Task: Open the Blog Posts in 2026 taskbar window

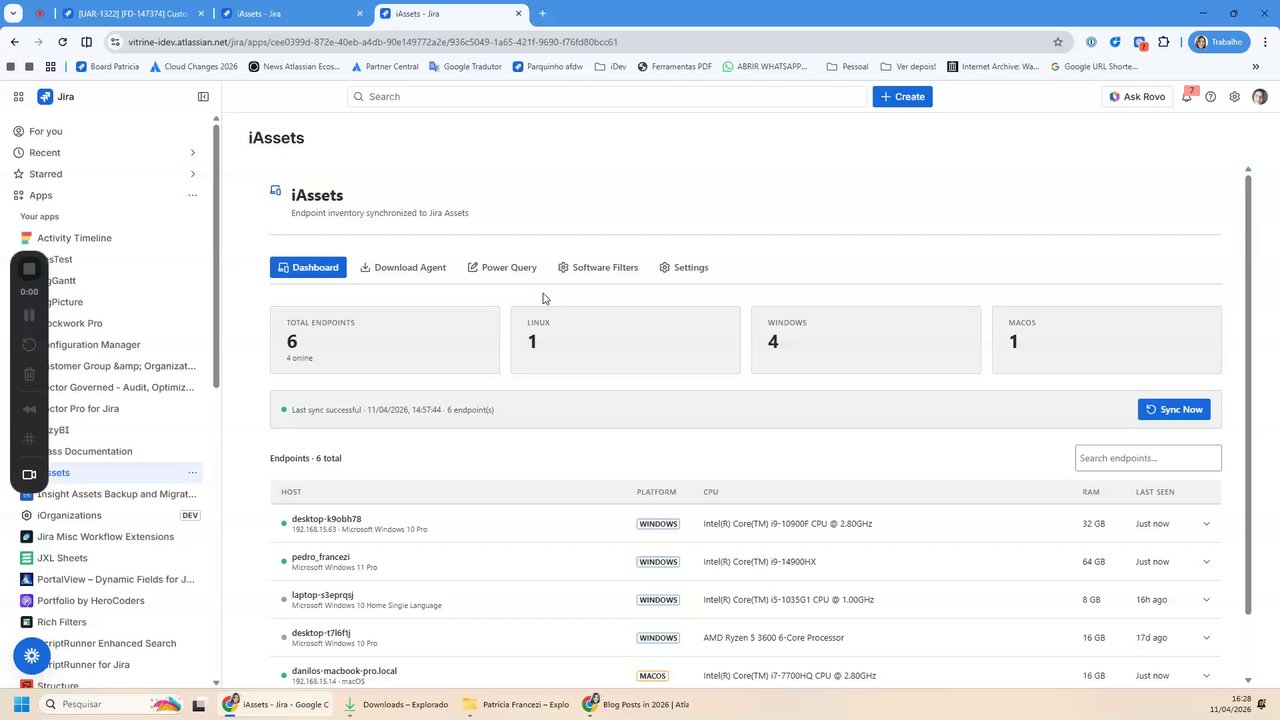Action: [636, 704]
